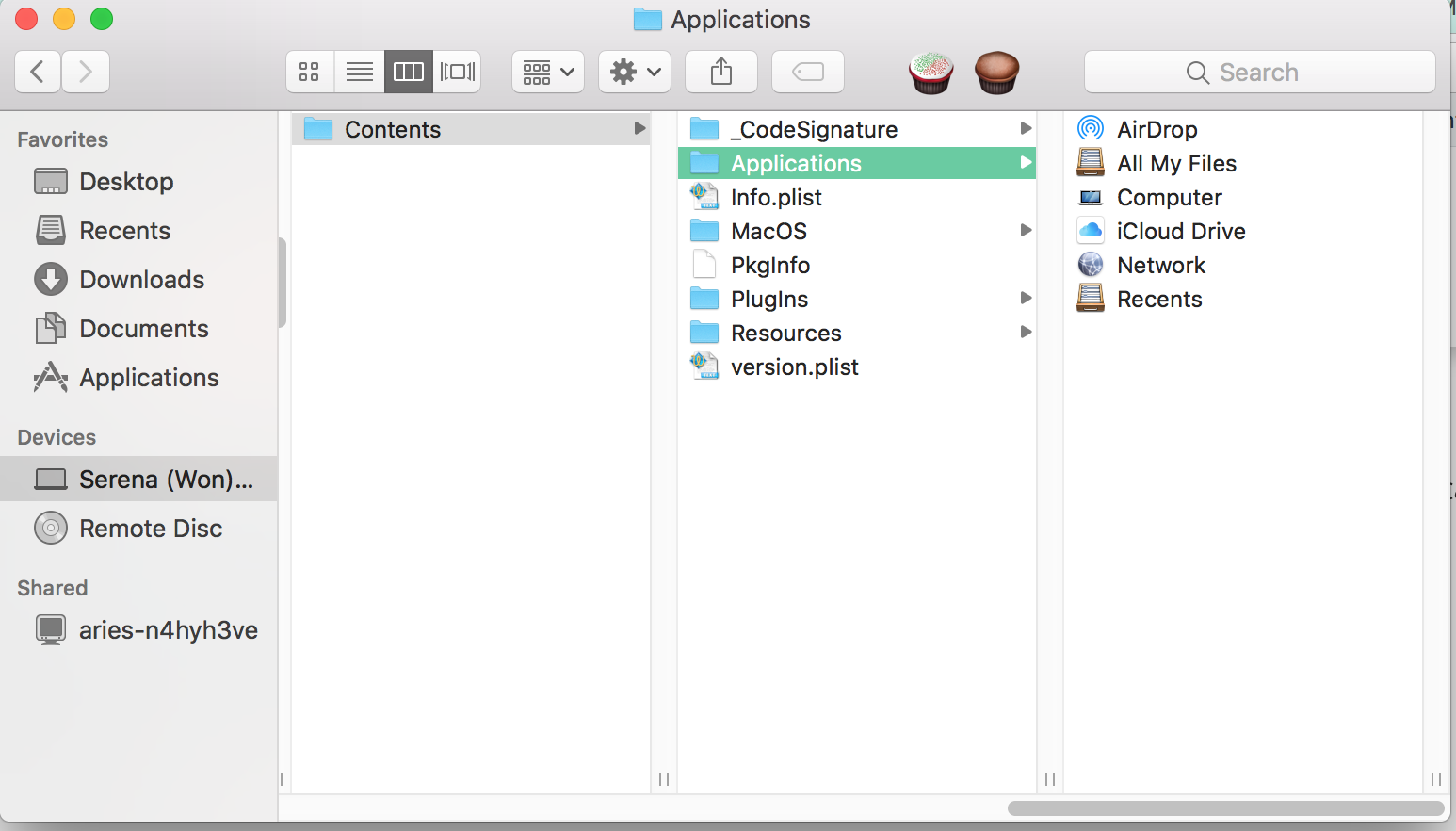Open Recents in the Favorites sidebar

(138, 231)
